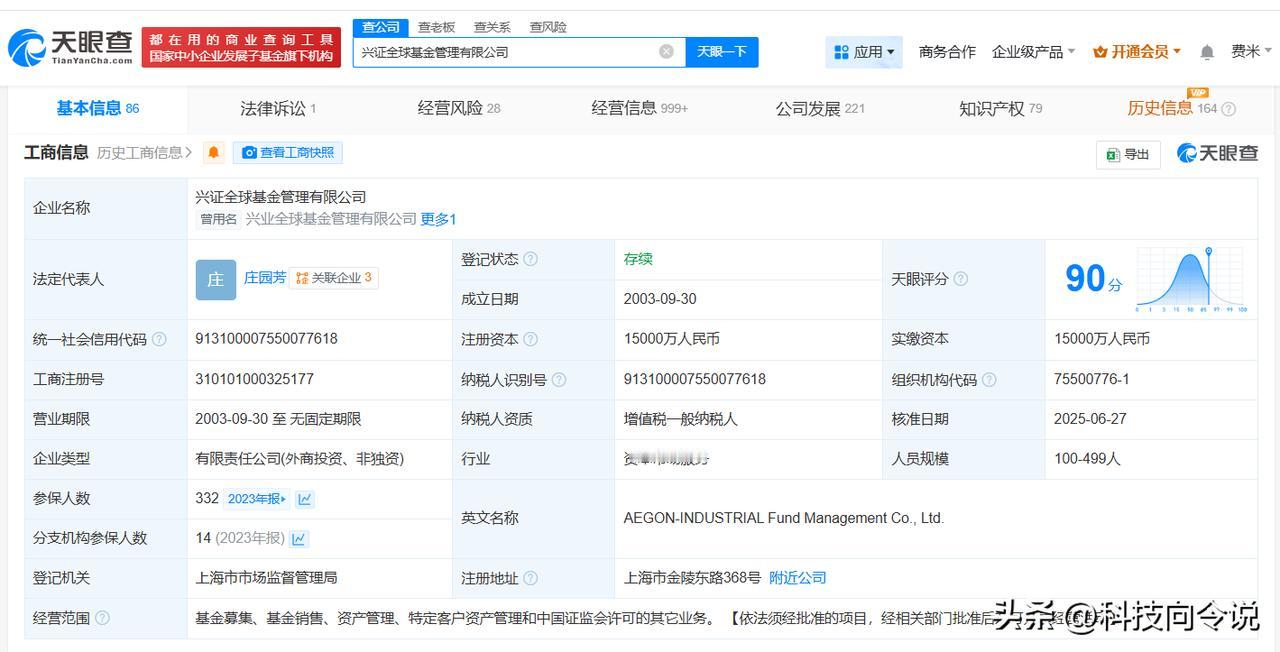Switch to the 知识产权 tab
Screen dimensions: 1280x652
1000,108
